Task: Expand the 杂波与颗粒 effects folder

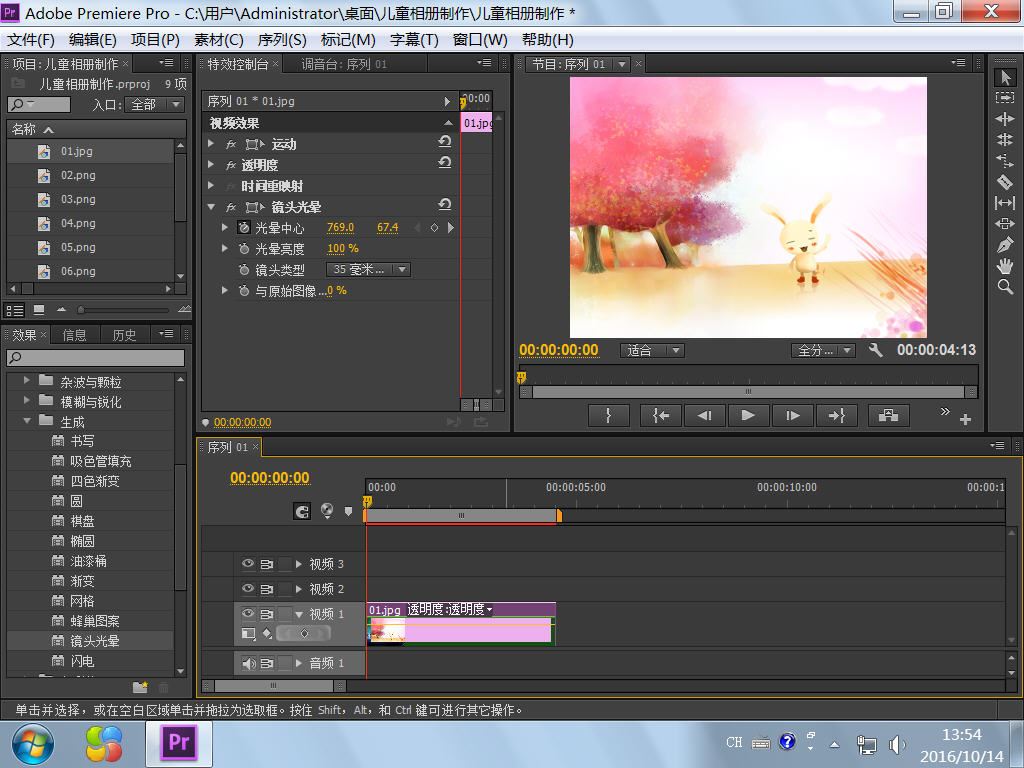Action: coord(27,379)
